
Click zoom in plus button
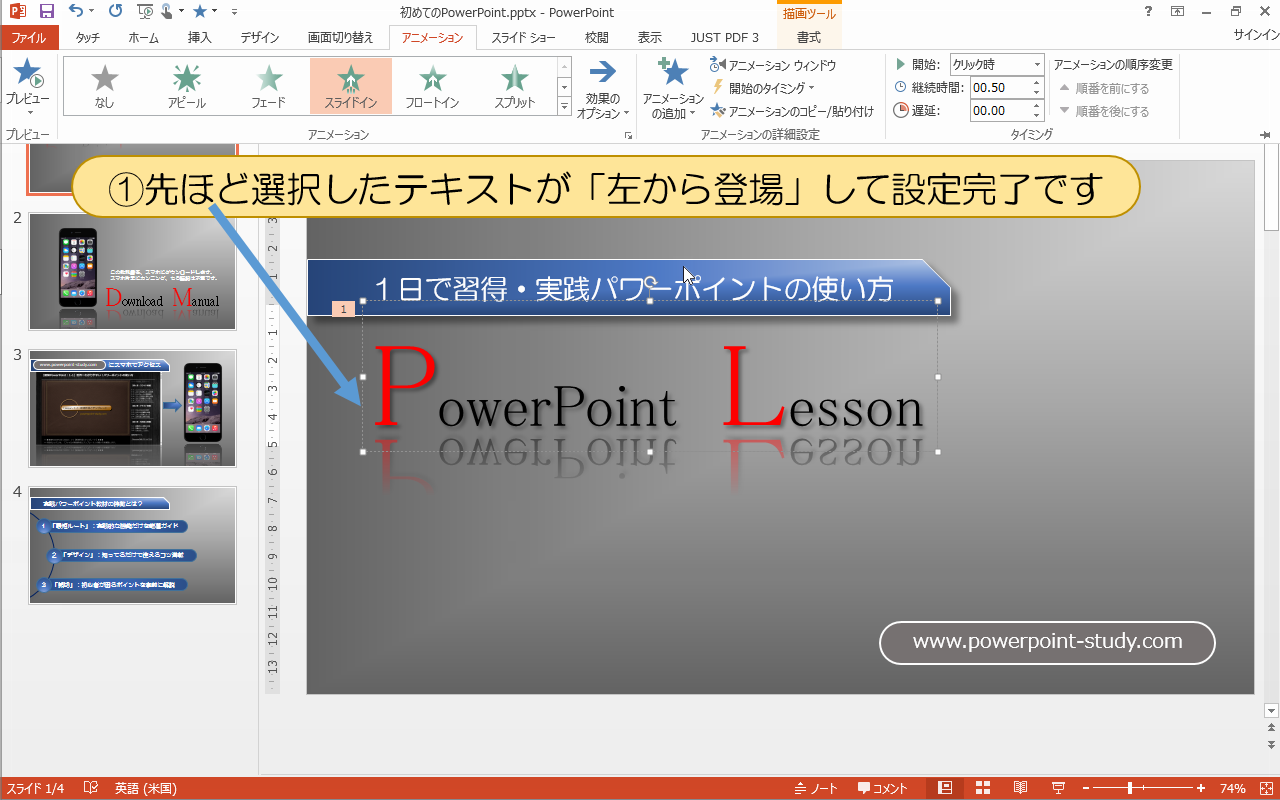[x=1201, y=788]
